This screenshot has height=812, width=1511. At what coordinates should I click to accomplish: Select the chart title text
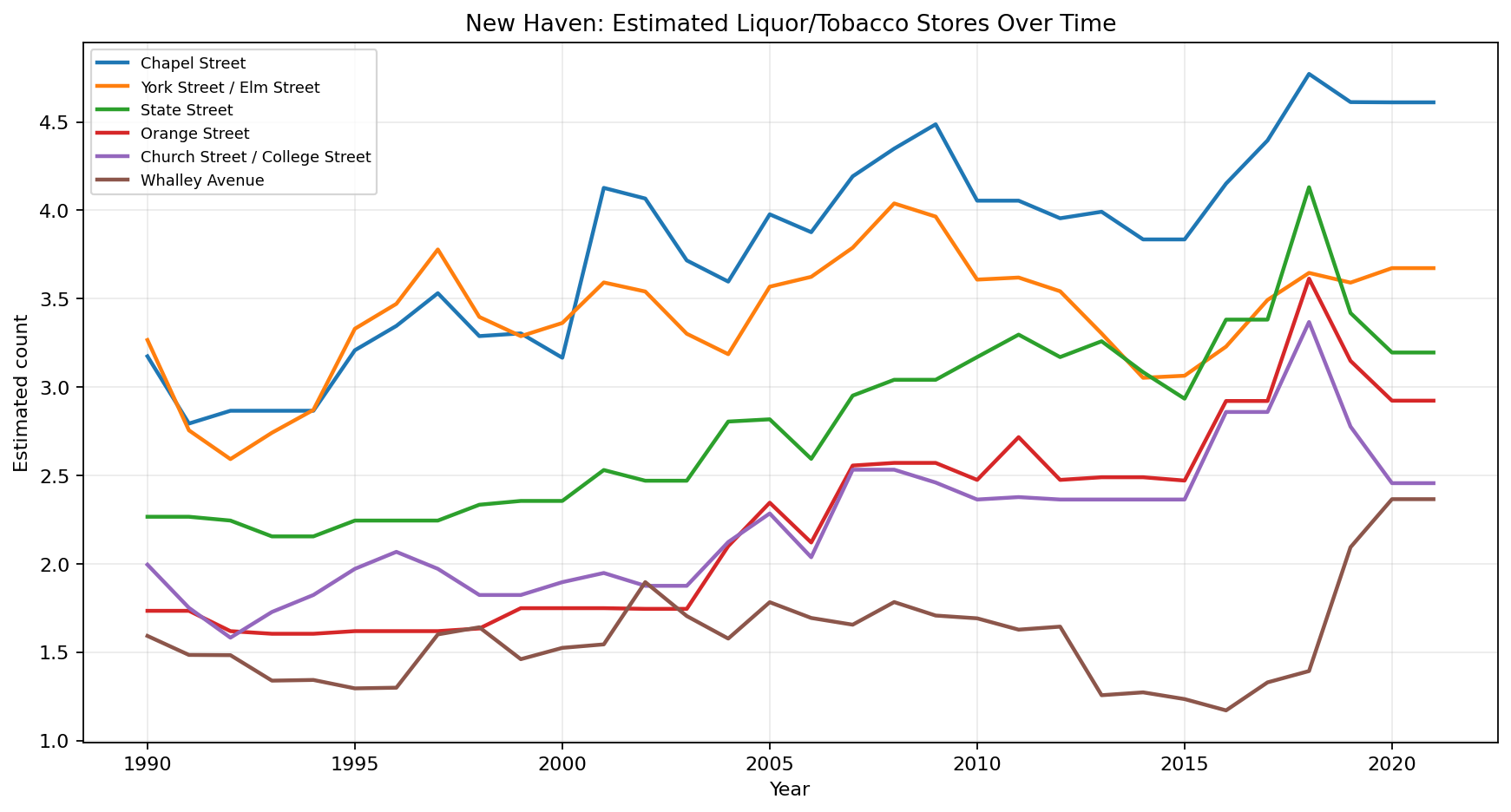791,23
